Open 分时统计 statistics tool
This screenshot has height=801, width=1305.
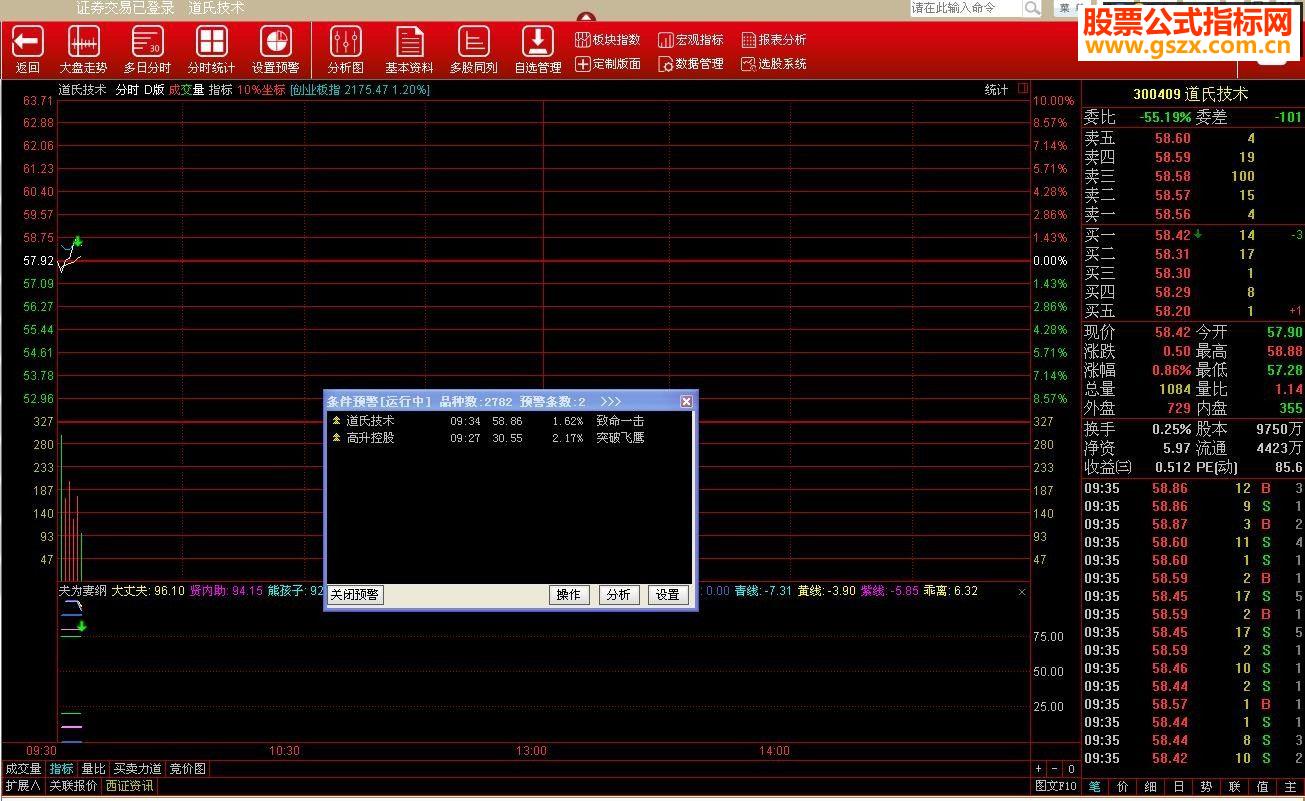tap(211, 50)
